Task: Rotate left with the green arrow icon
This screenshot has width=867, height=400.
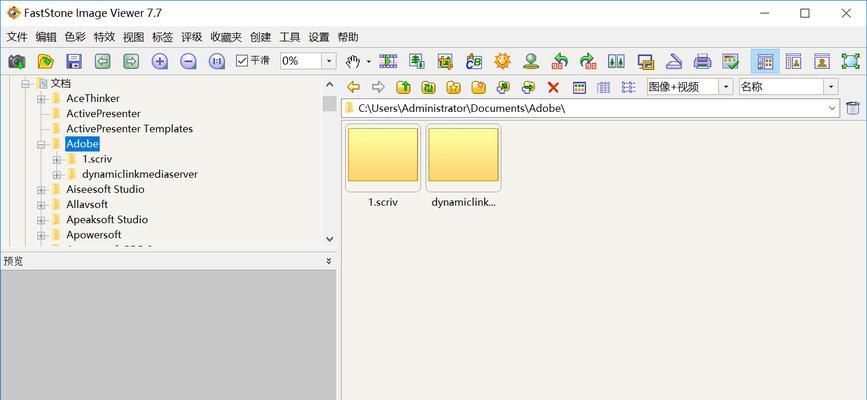Action: coord(560,61)
